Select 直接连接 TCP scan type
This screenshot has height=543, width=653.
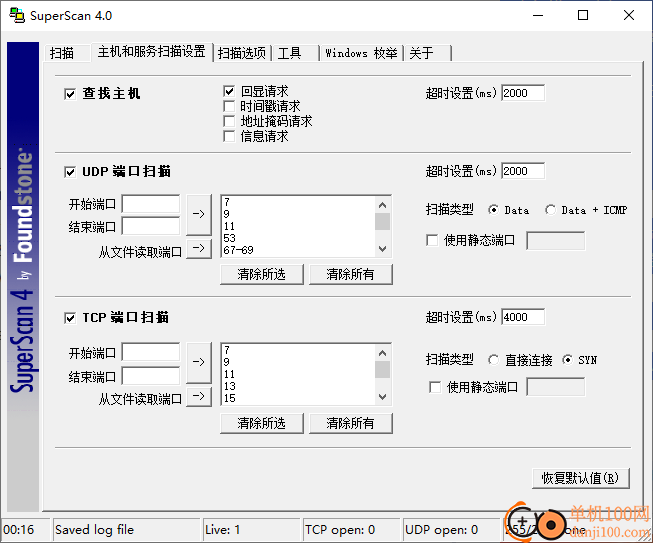(x=493, y=360)
